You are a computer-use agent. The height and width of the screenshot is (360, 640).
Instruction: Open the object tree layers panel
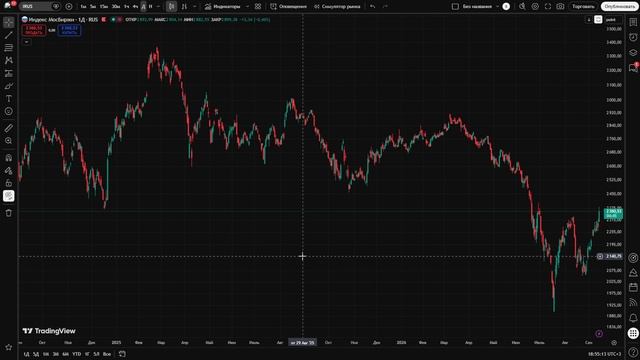633,52
